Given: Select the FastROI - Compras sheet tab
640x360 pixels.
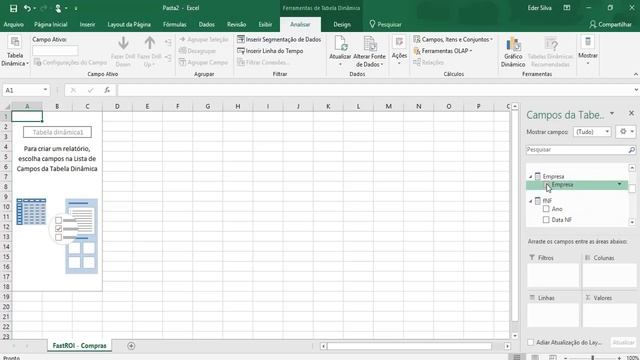Looking at the screenshot, I should [x=79, y=346].
